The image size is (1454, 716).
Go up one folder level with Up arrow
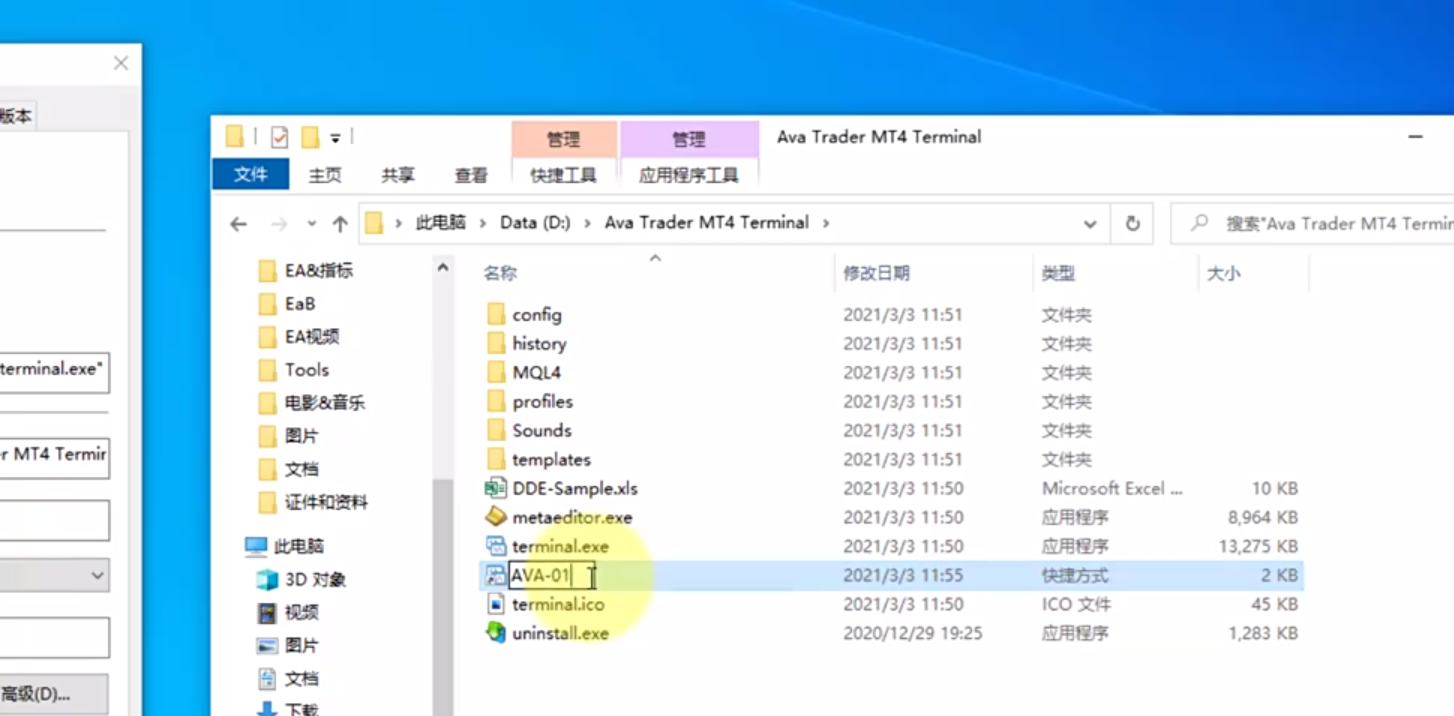click(340, 224)
